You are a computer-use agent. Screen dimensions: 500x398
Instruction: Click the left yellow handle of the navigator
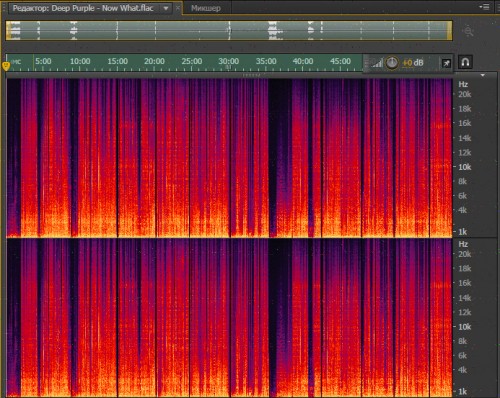point(8,31)
